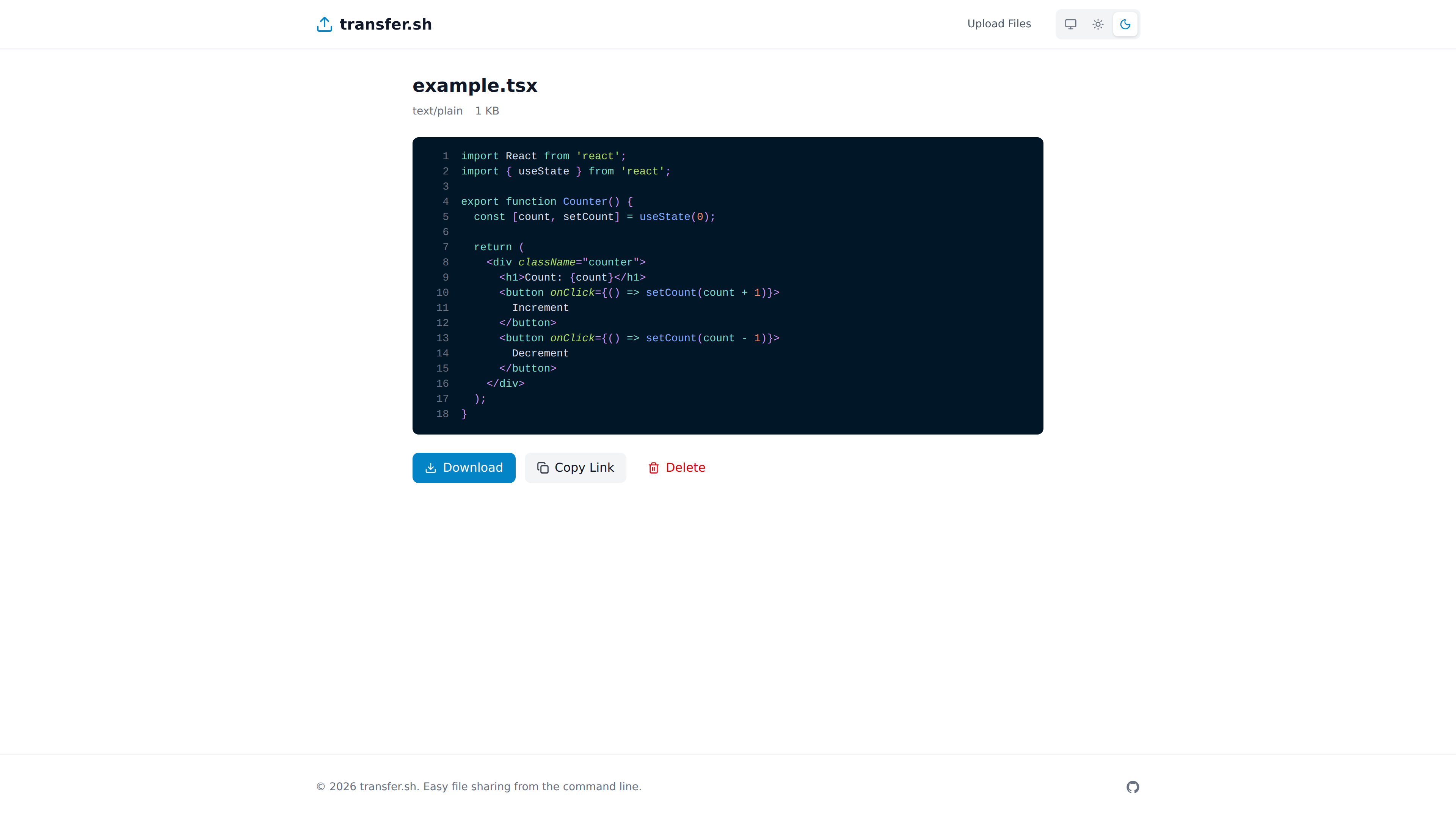The height and width of the screenshot is (819, 1456).
Task: Copy the shareable file link
Action: (576, 468)
